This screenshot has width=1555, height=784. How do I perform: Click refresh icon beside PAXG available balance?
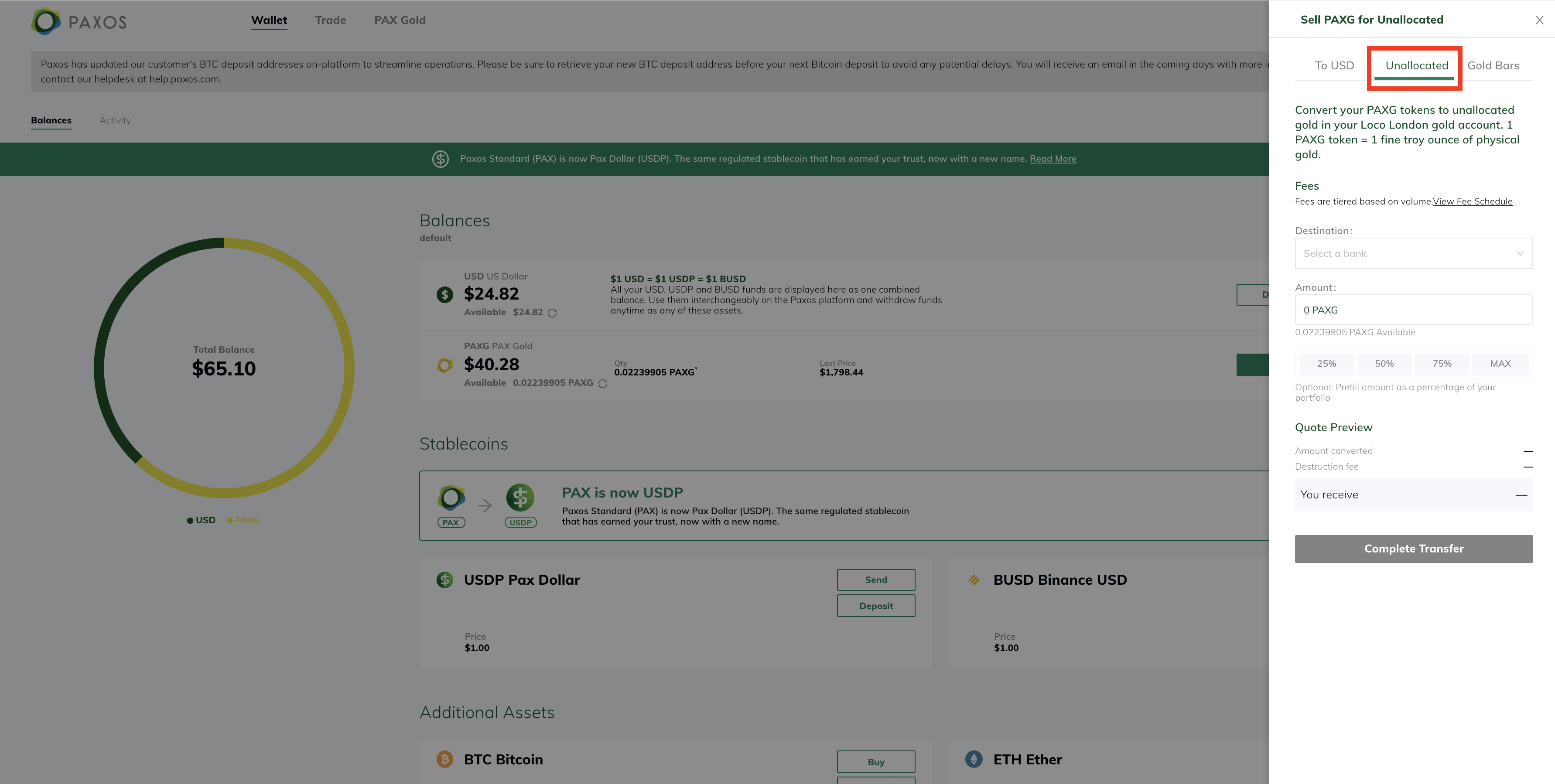point(602,383)
